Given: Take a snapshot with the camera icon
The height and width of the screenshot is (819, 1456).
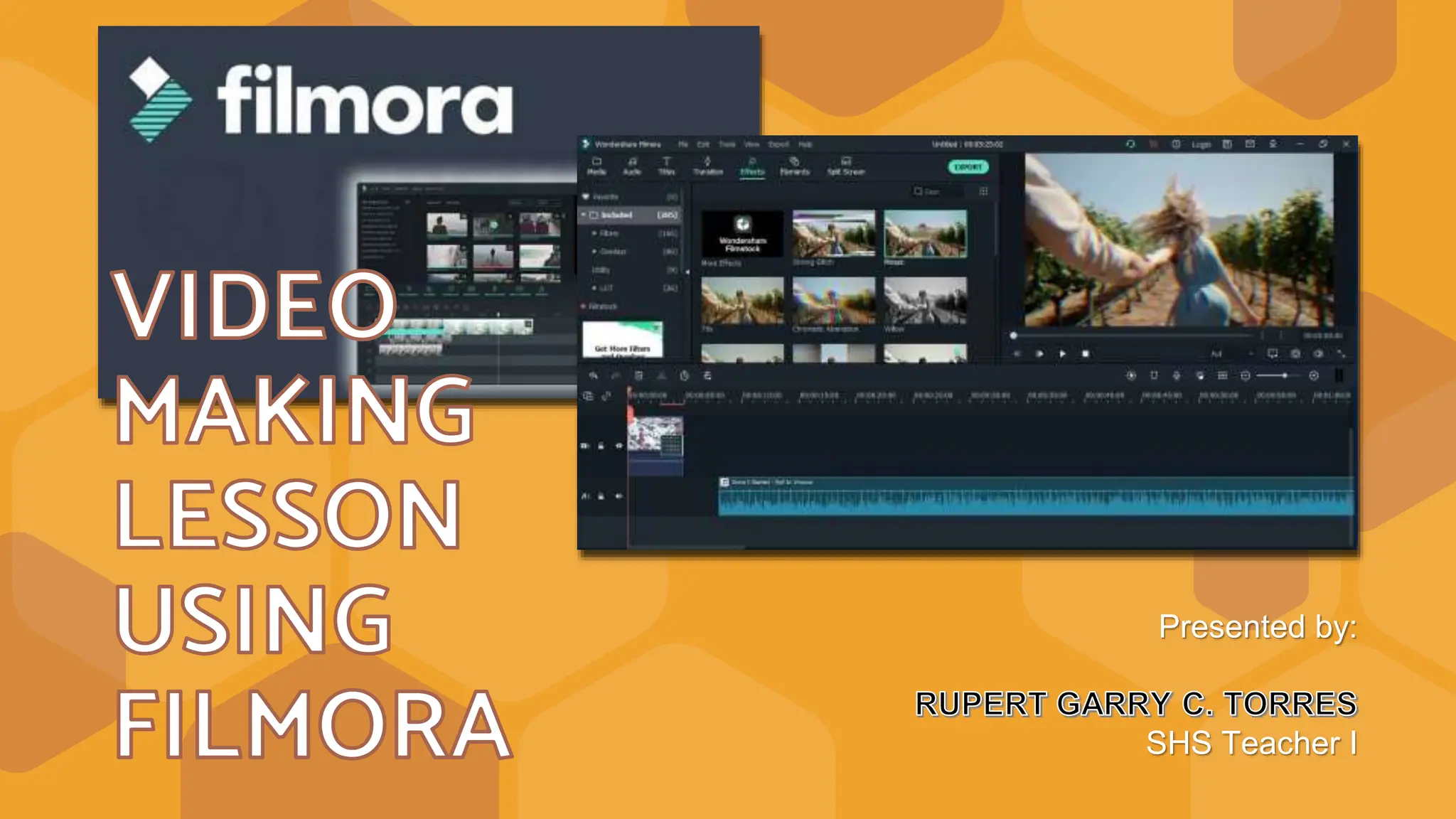Looking at the screenshot, I should 1295,353.
